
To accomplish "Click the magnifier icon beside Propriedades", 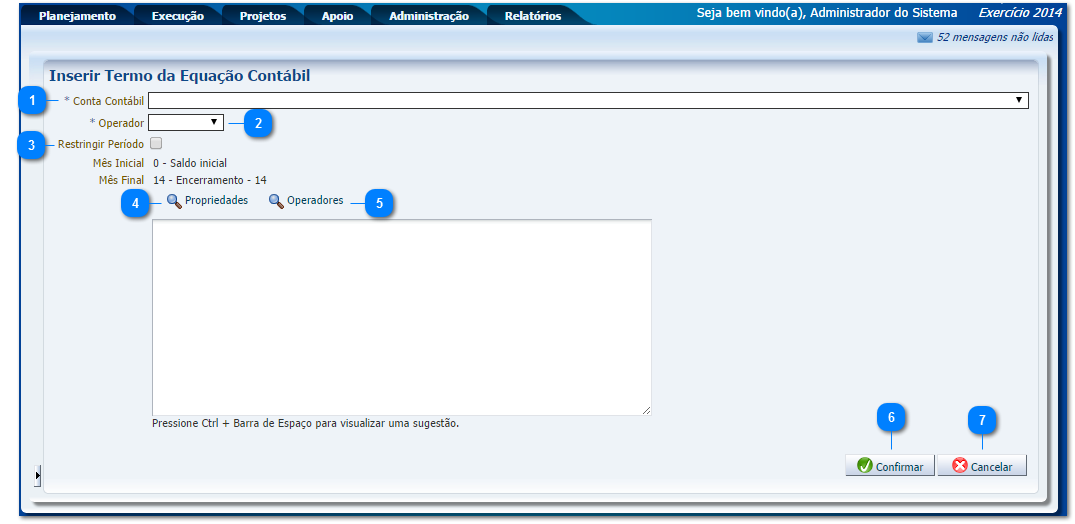I will [174, 201].
